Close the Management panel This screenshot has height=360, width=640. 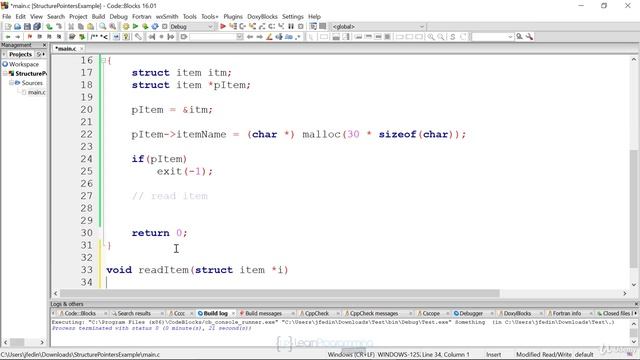44,45
